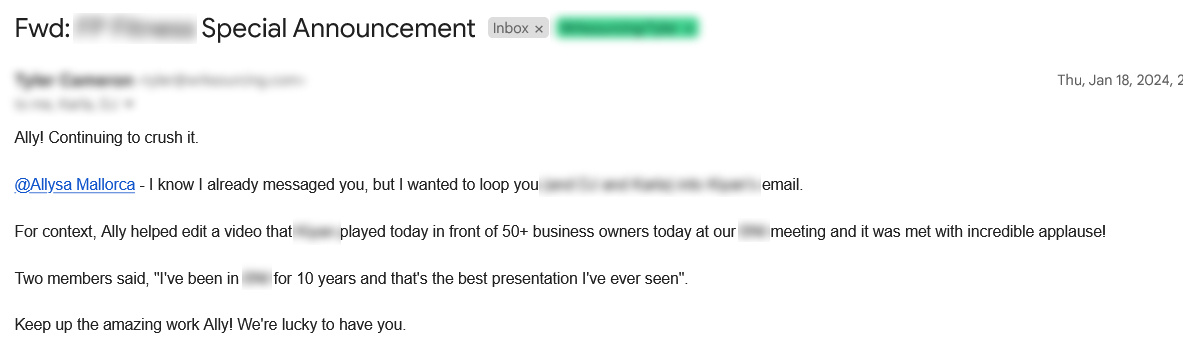Click line "Ally! Continuing to crush it."

pos(106,138)
